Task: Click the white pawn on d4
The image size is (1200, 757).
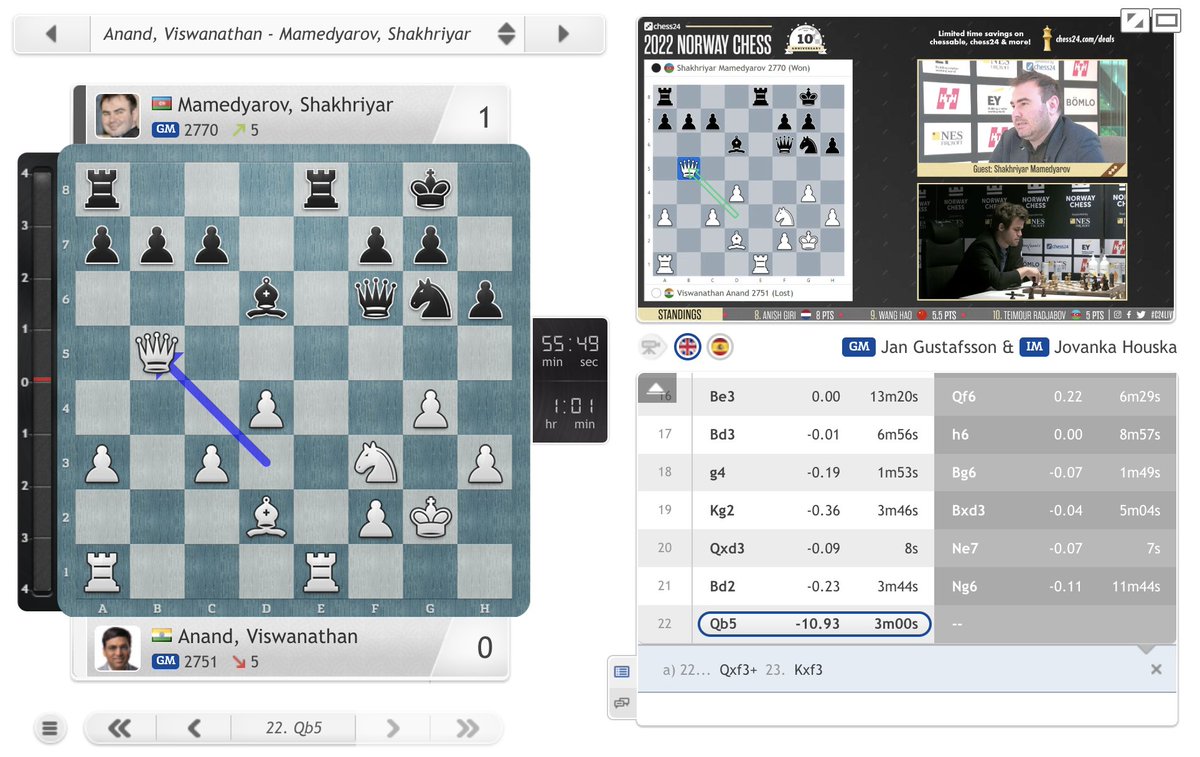Action: (266, 408)
